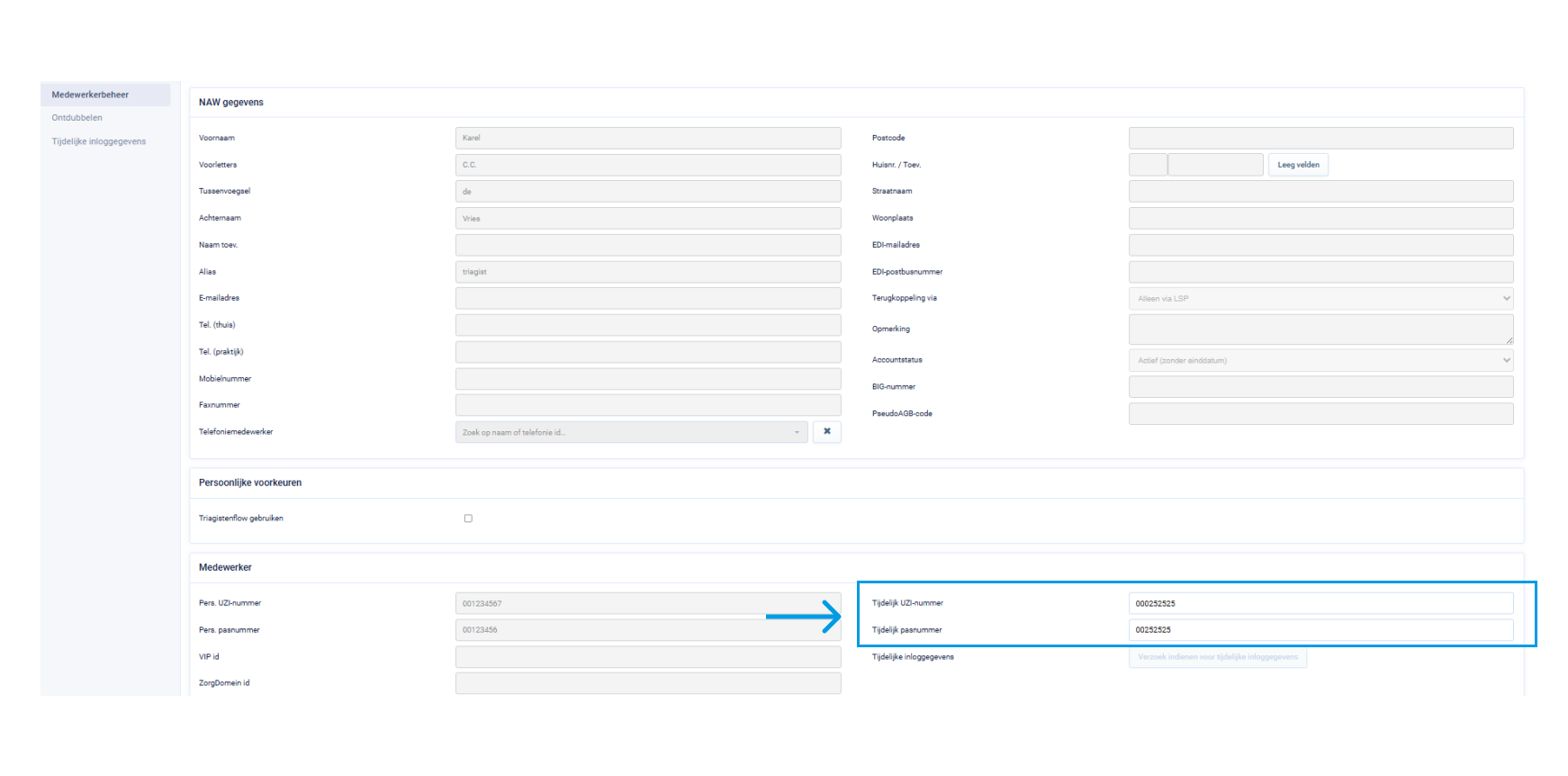Image resolution: width=1568 pixels, height=776 pixels.
Task: Focus the Tijdelijk pasnummer input field
Action: [1320, 630]
